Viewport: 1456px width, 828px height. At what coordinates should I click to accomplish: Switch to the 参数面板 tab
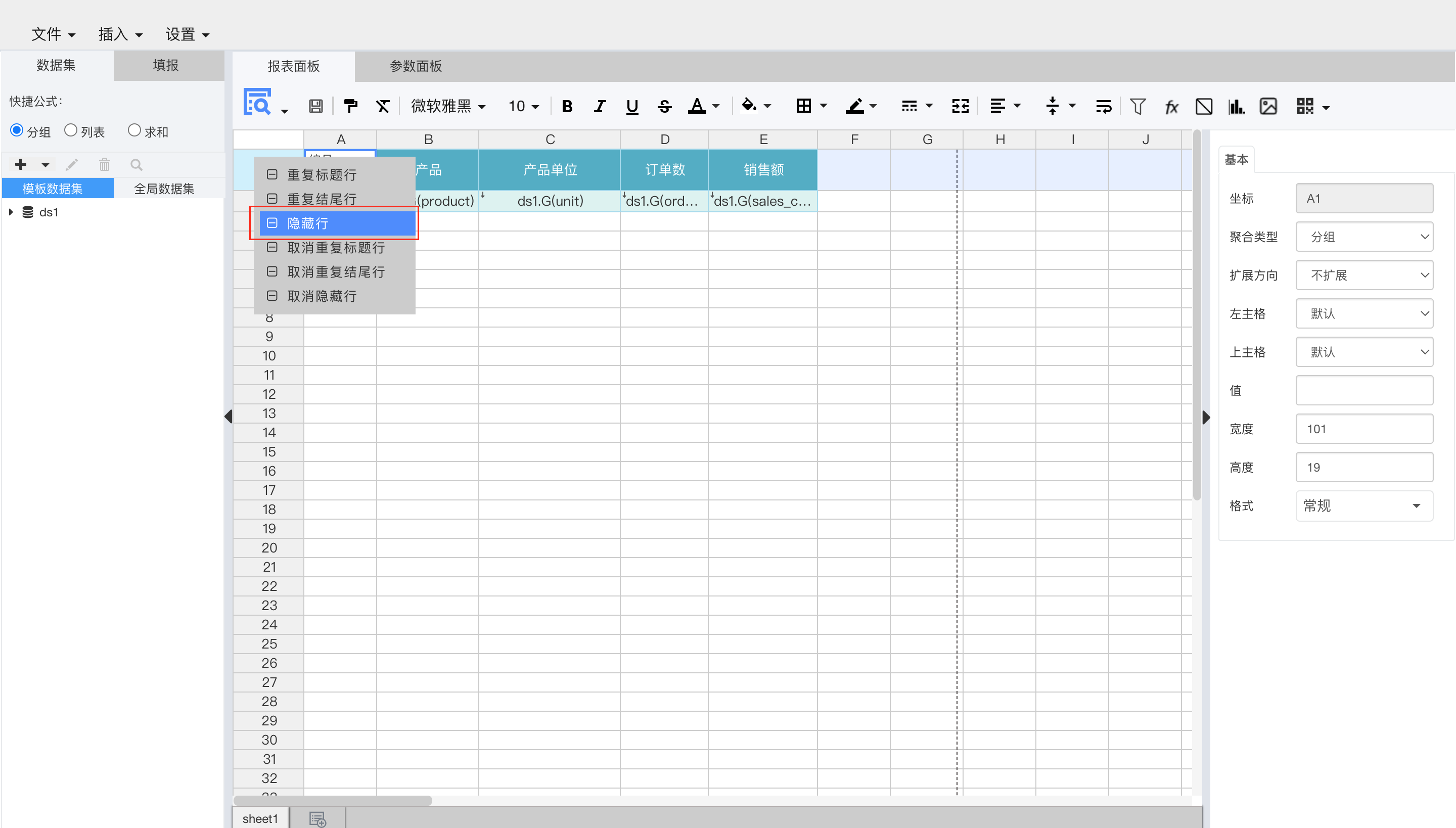point(416,67)
